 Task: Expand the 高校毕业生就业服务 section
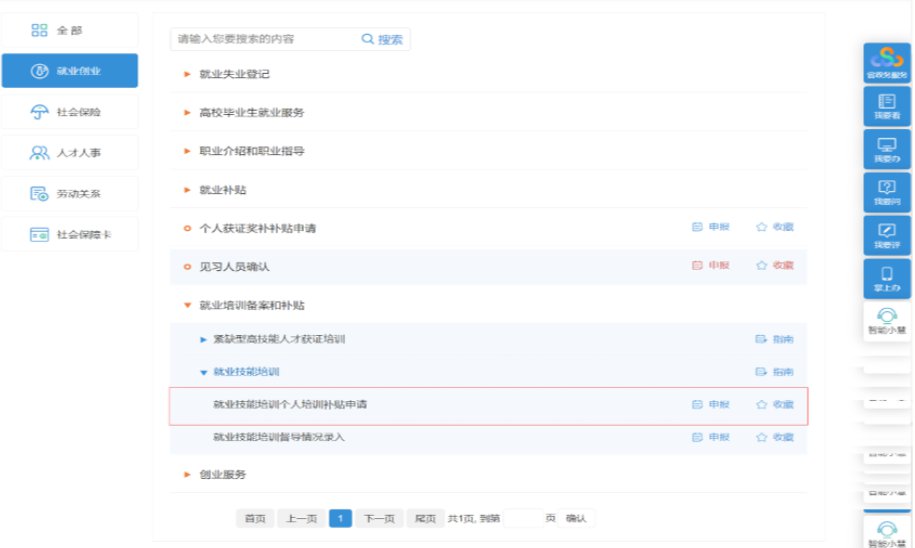tap(187, 113)
